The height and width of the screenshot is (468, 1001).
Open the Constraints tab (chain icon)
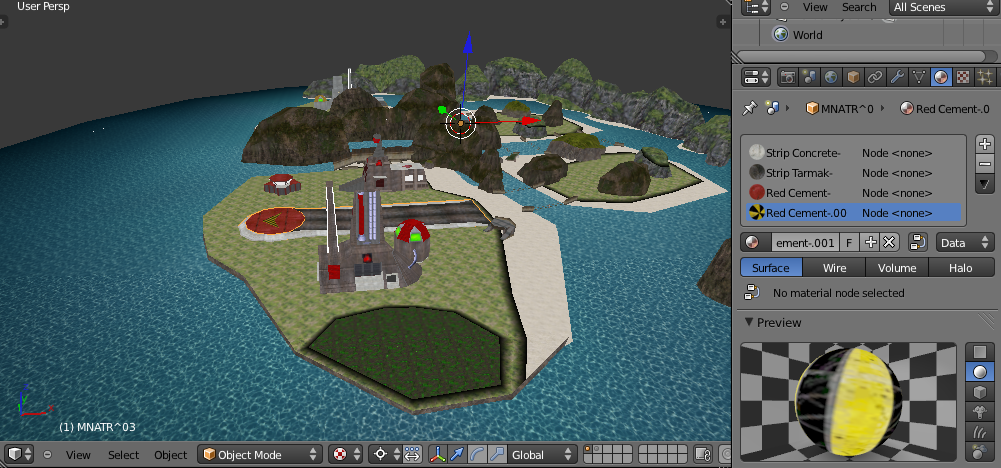(x=875, y=77)
